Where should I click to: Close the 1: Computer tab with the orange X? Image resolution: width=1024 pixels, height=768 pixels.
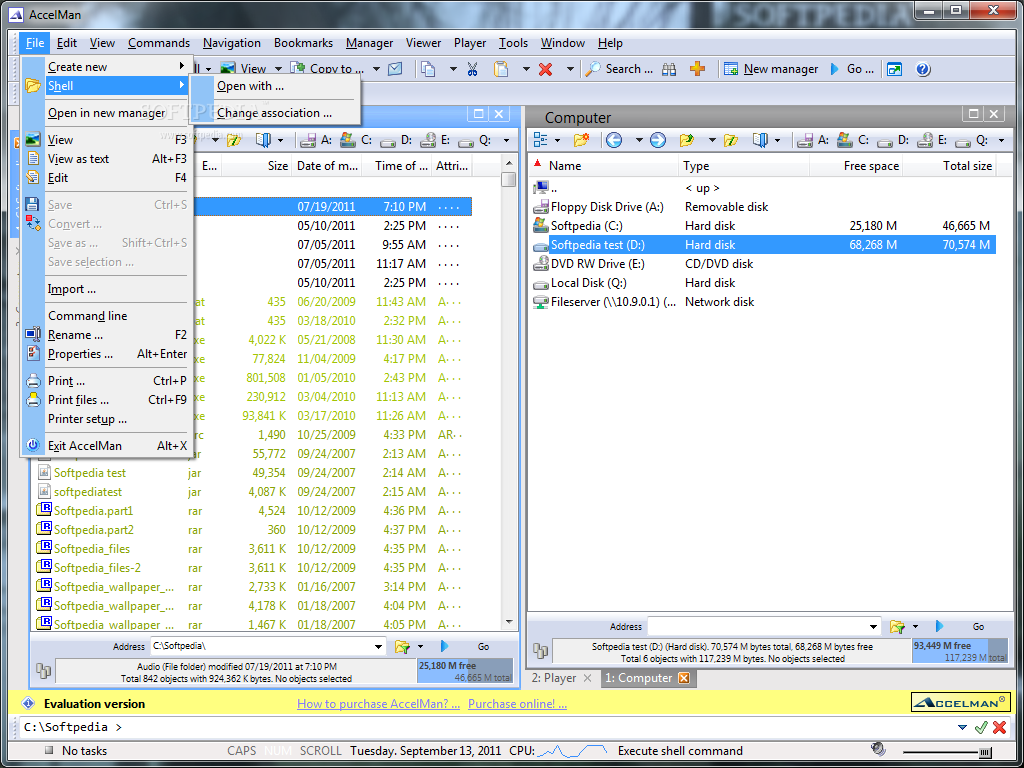click(684, 678)
